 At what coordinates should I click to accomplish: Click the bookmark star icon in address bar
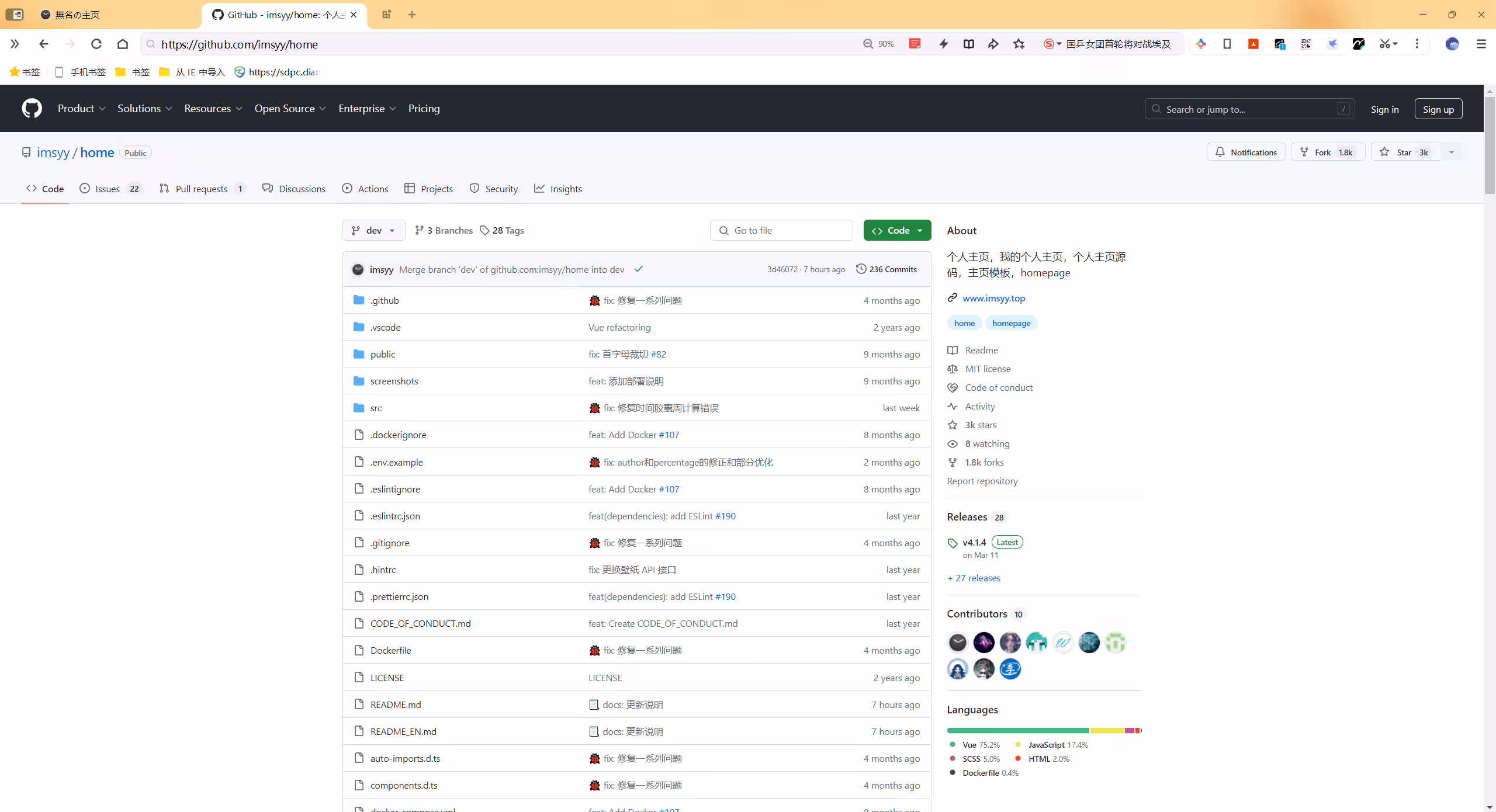tap(1019, 44)
